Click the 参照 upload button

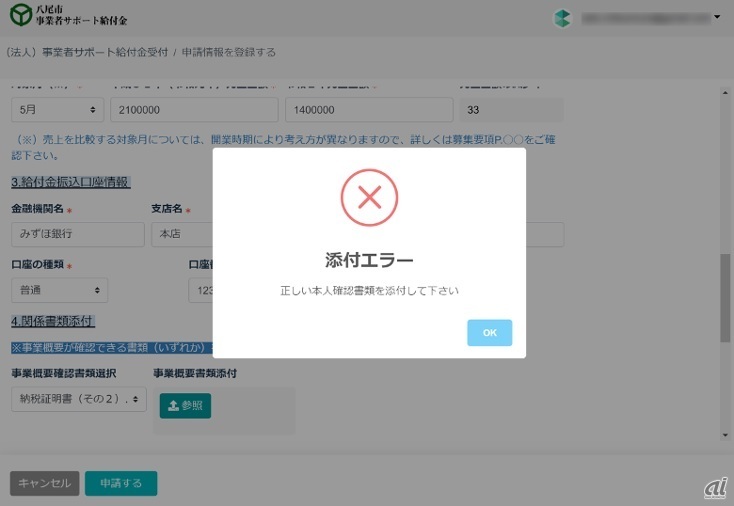coord(185,405)
